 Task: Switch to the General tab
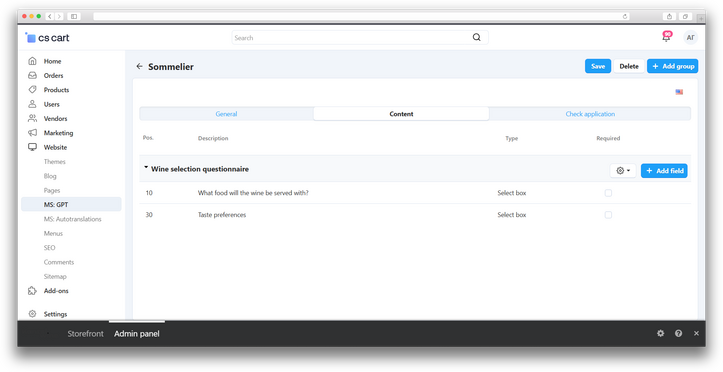(226, 114)
